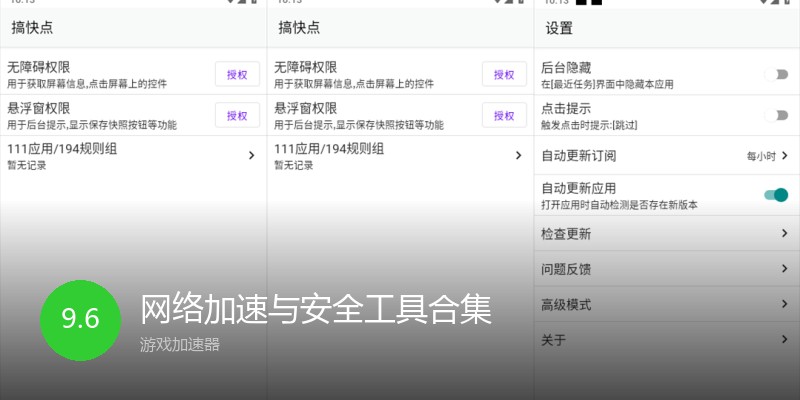Click the 设置 header title
800x400 pixels.
click(x=559, y=28)
